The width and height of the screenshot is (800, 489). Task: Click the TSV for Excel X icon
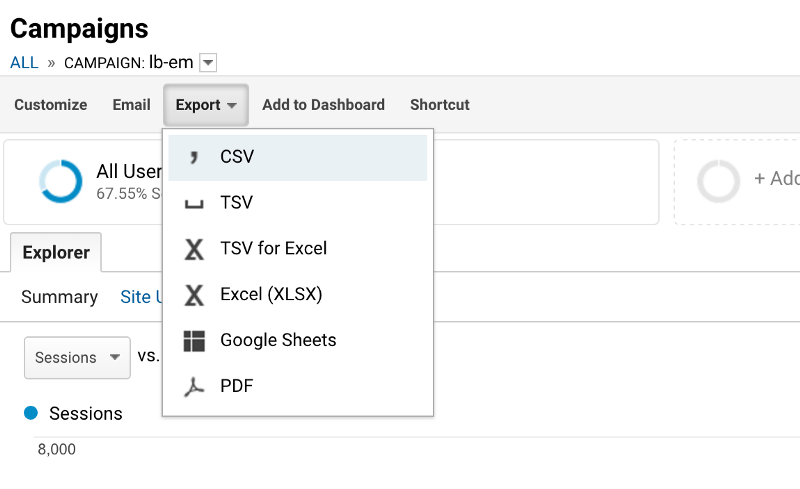194,249
